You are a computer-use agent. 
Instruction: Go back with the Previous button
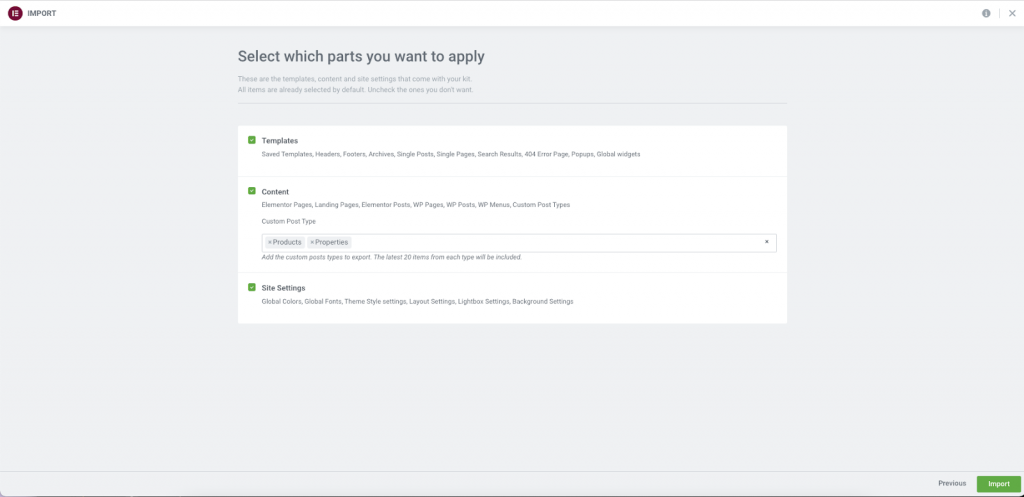coord(951,483)
